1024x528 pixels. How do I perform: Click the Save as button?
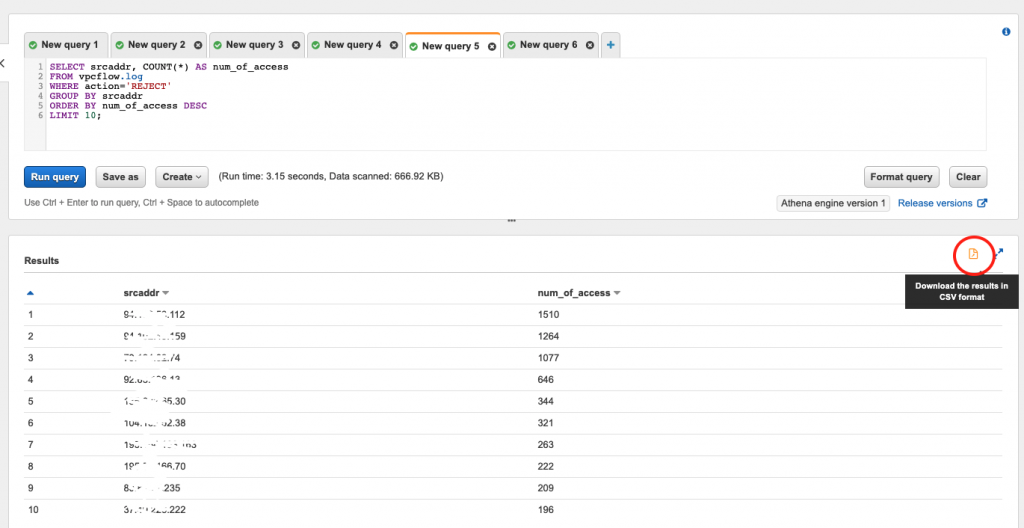click(x=121, y=177)
